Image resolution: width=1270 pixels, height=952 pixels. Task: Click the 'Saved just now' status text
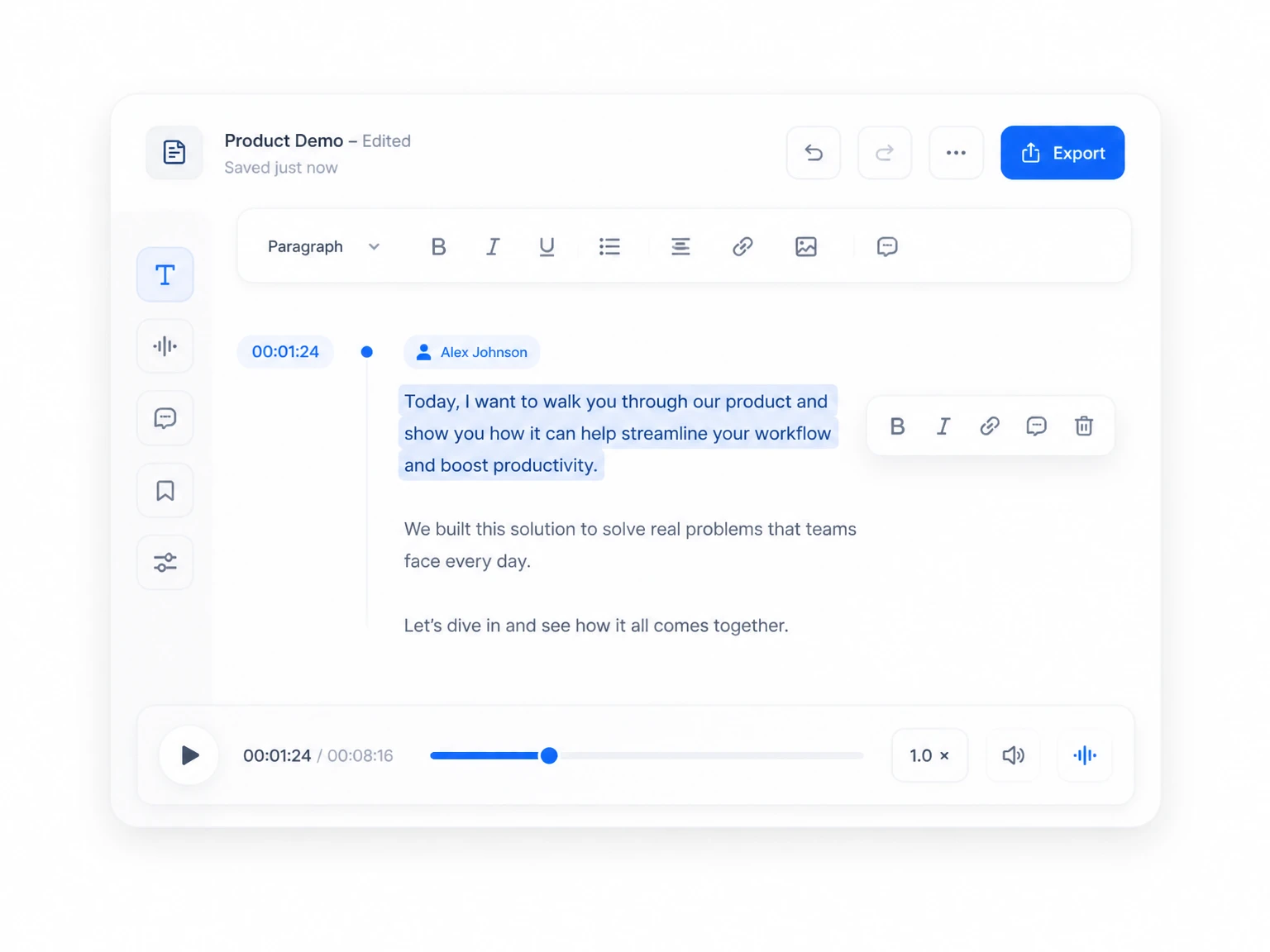(281, 168)
